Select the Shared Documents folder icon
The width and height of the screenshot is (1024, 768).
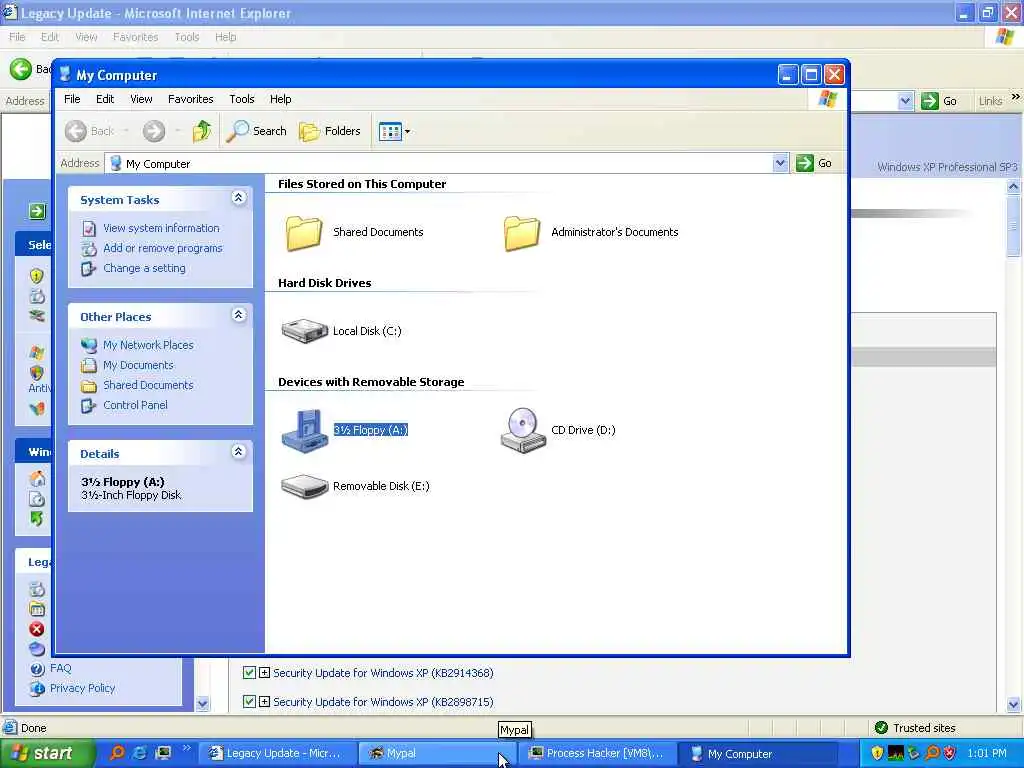[304, 232]
